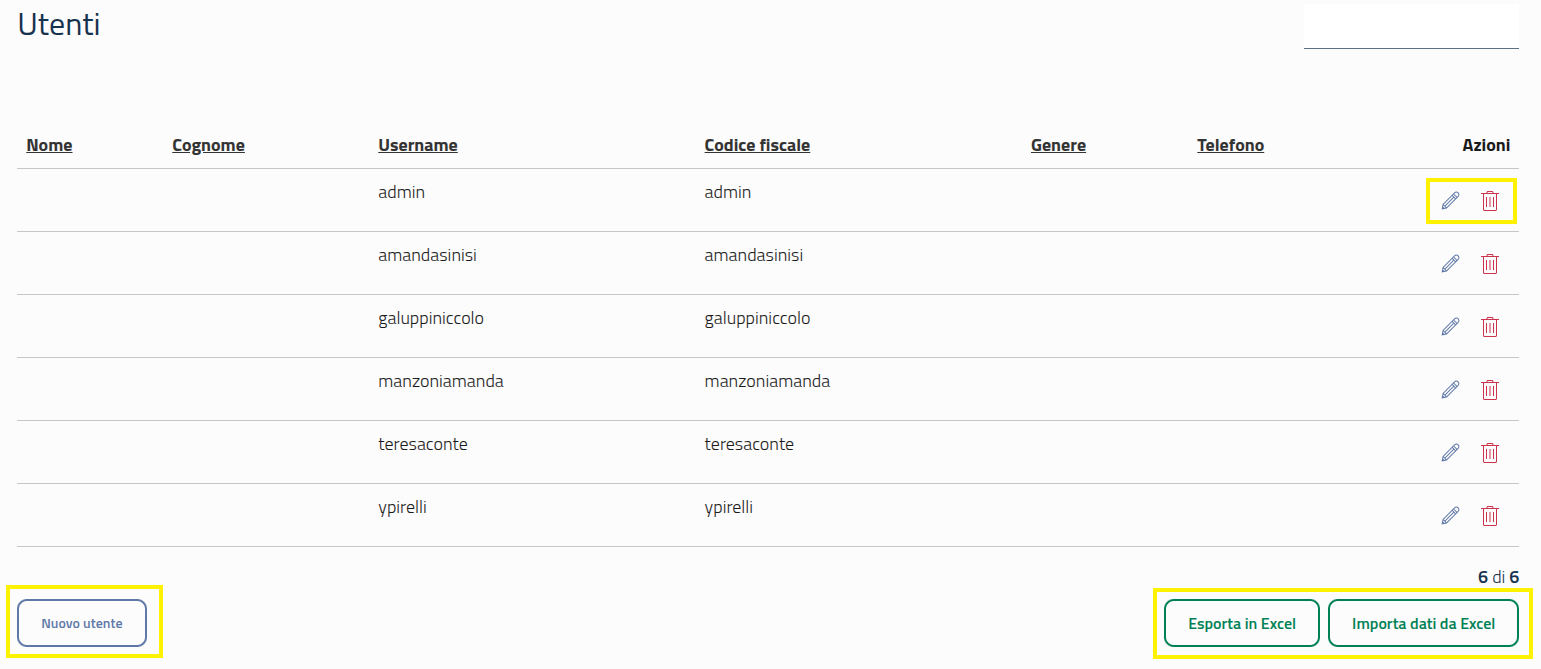Edit the manzoniamanda user entry
The height and width of the screenshot is (669, 1541).
[x=1450, y=390]
